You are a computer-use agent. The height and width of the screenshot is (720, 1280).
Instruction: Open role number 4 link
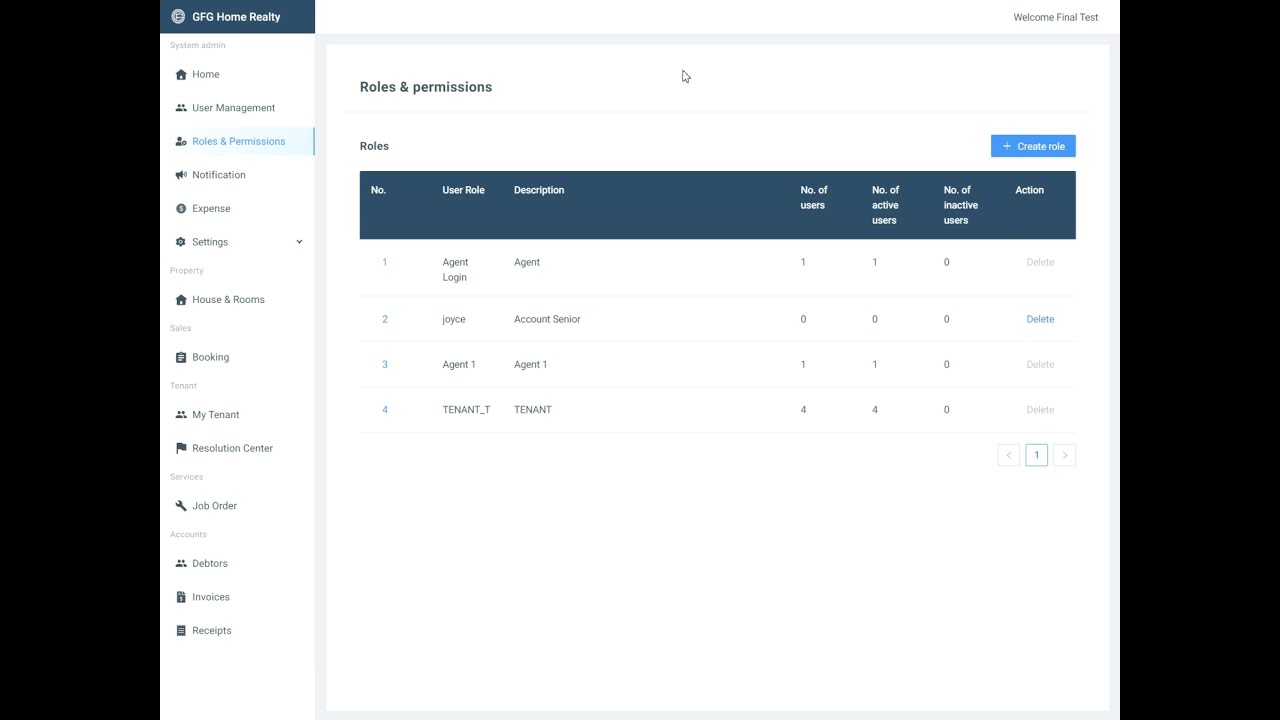point(385,410)
